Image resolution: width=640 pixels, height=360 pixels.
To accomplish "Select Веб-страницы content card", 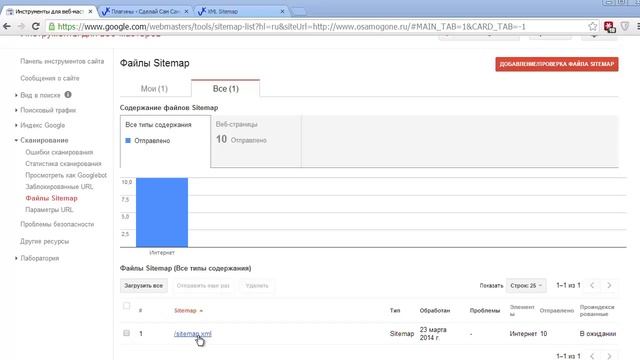I will pyautogui.click(x=256, y=141).
